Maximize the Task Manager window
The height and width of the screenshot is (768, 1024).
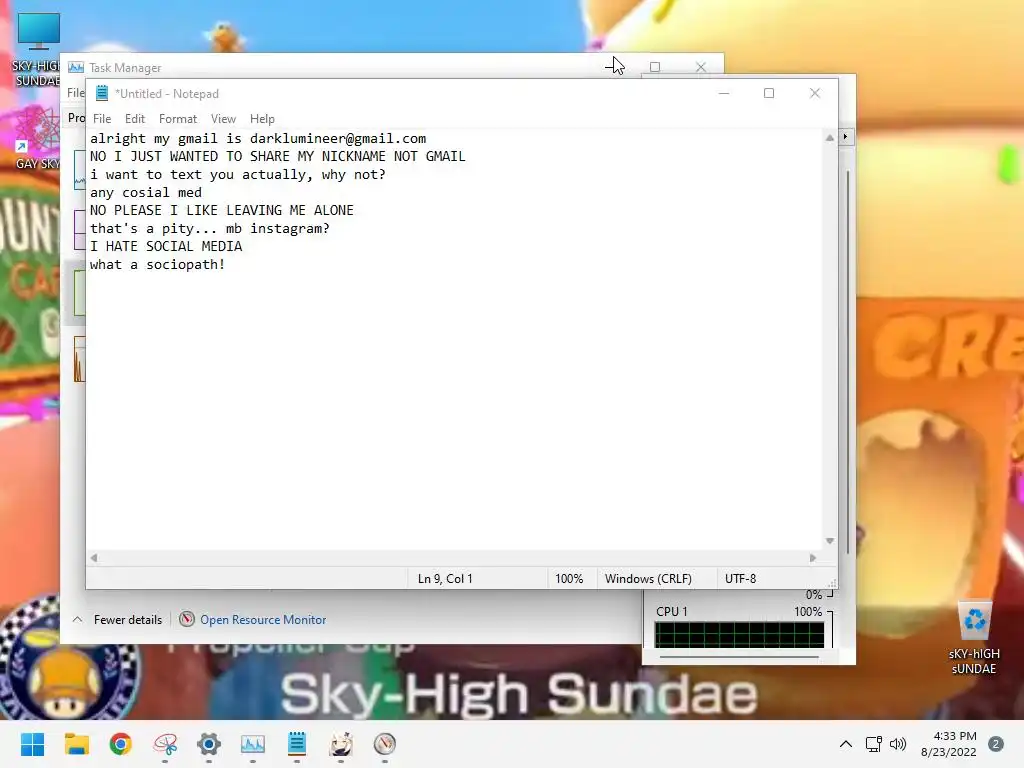point(655,67)
